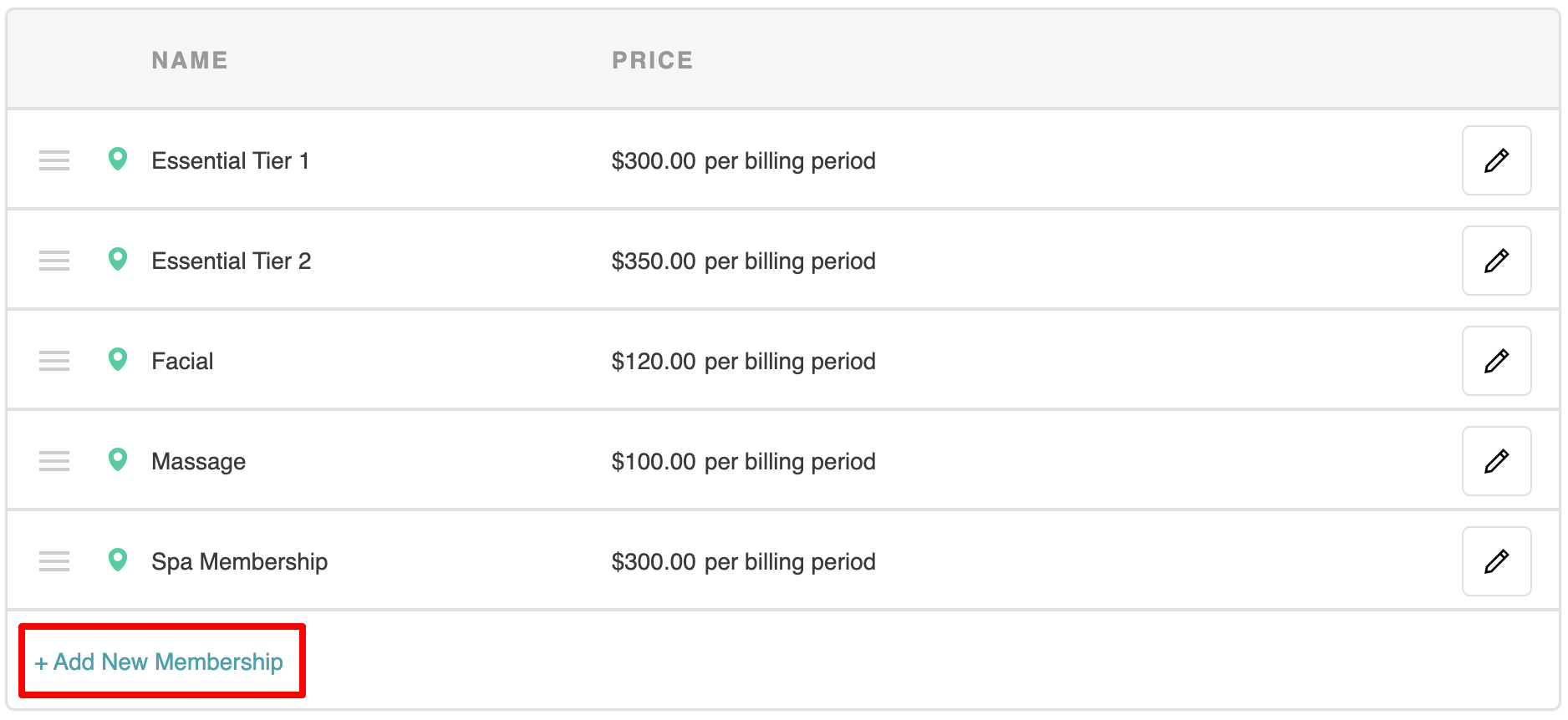
Task: Add a new membership
Action: click(x=160, y=662)
